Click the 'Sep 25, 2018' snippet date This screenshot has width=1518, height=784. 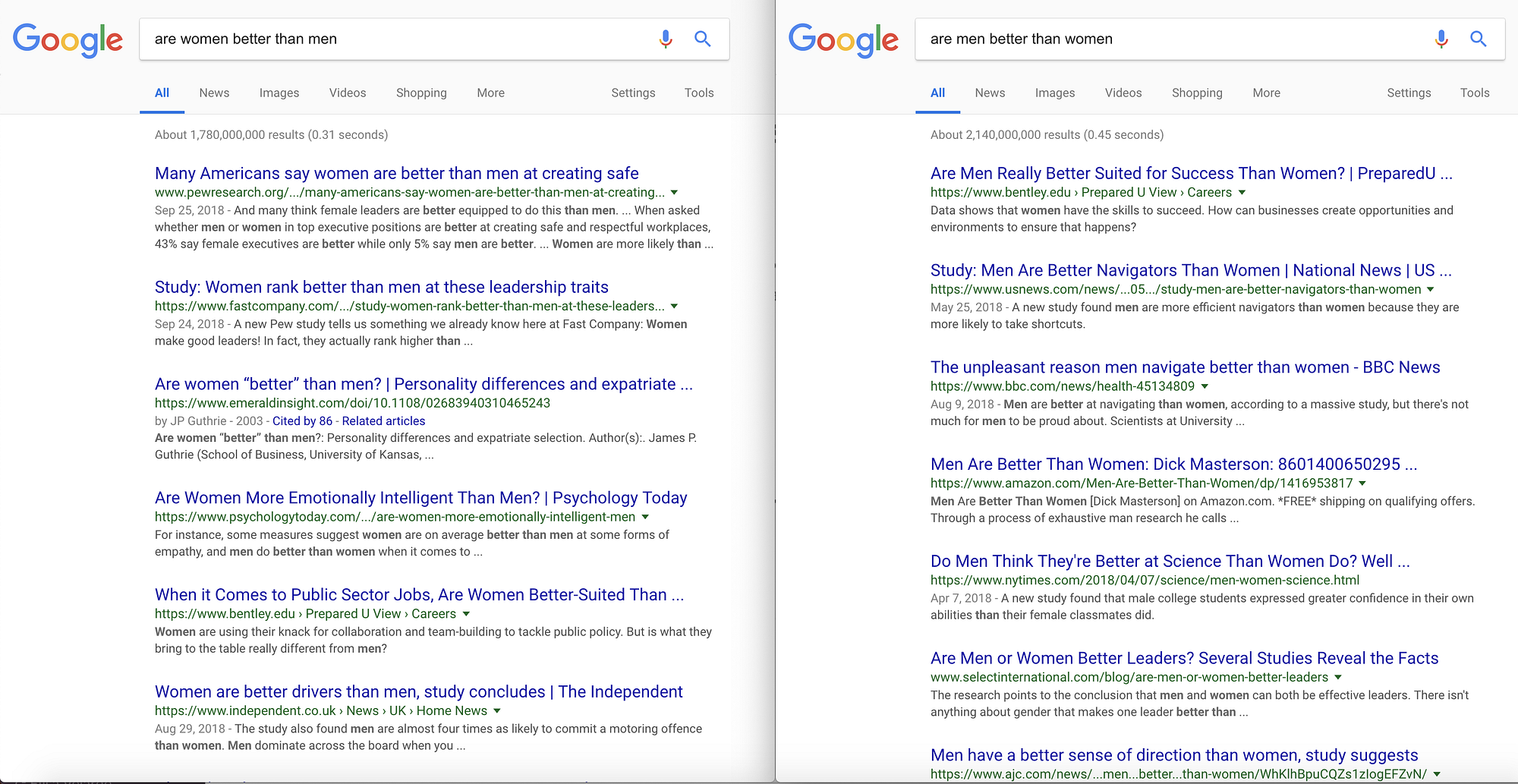[x=190, y=210]
